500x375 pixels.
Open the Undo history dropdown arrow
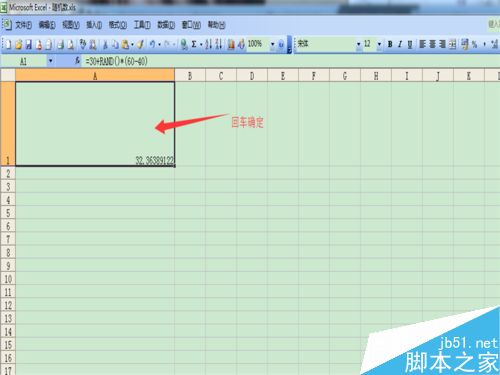coord(159,45)
